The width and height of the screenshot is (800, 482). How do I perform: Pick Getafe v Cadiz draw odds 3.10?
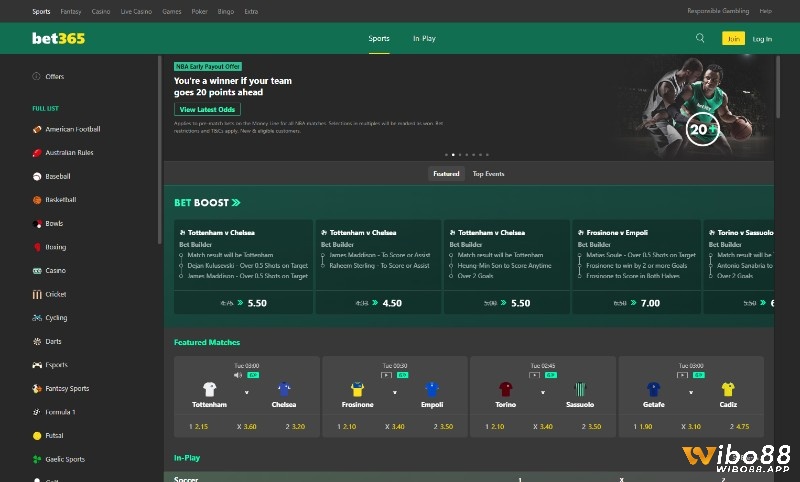click(691, 426)
